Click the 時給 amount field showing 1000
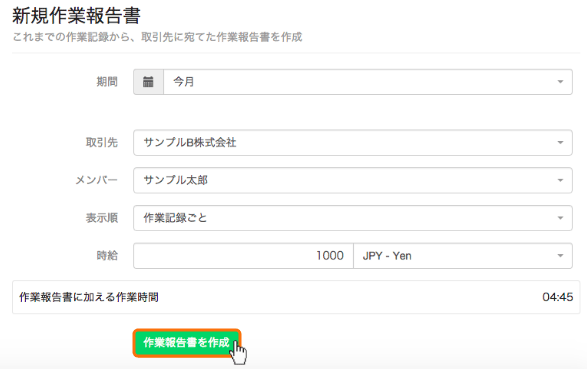Image resolution: width=587 pixels, height=369 pixels. (x=243, y=256)
